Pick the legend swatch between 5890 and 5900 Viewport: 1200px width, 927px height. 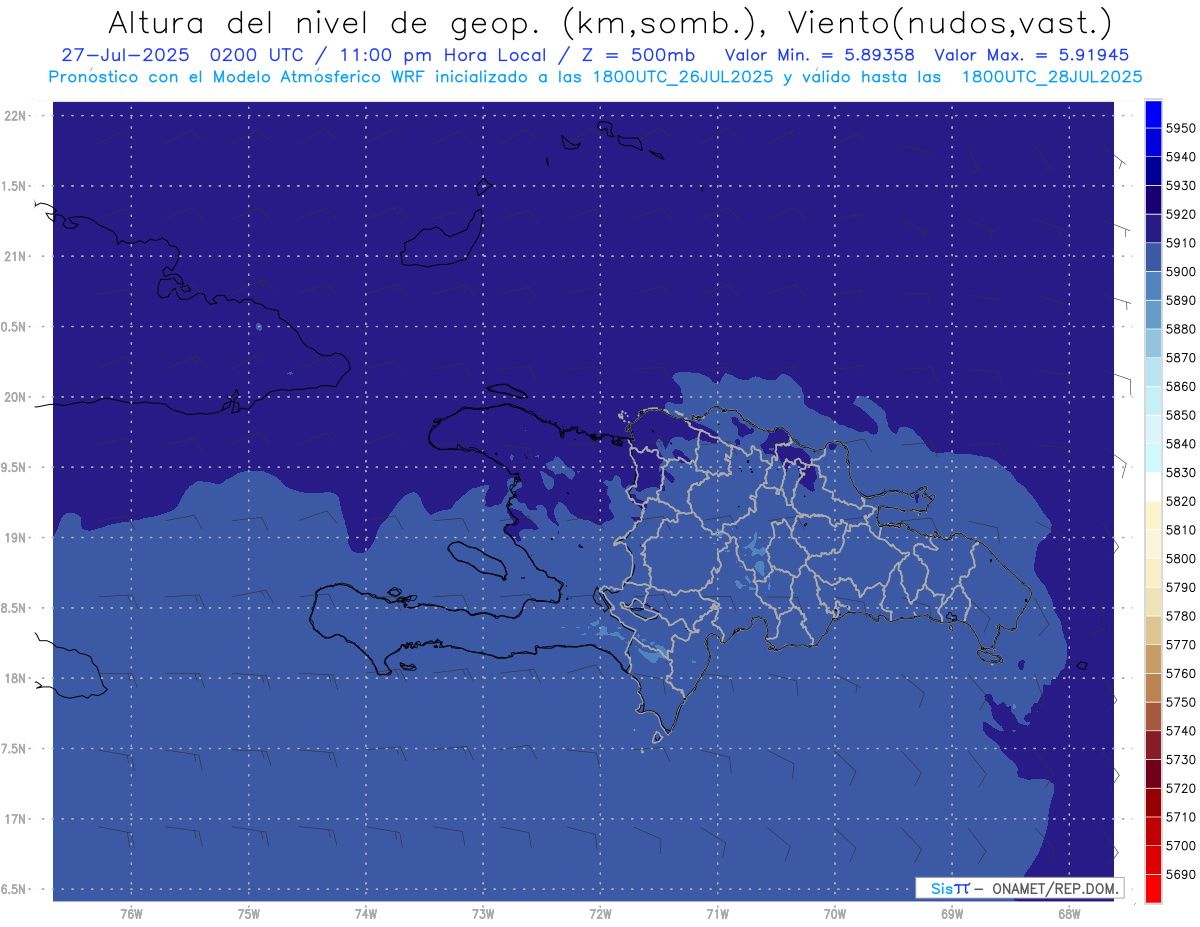click(x=1153, y=286)
